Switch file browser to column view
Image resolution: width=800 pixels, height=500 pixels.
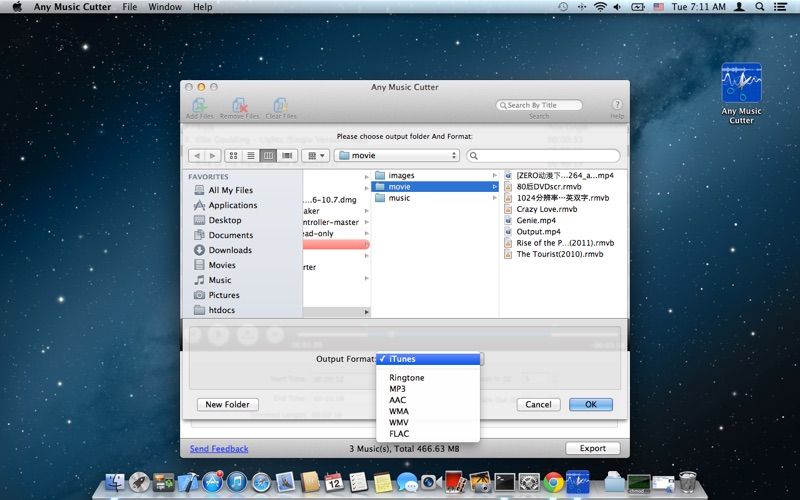(x=268, y=156)
